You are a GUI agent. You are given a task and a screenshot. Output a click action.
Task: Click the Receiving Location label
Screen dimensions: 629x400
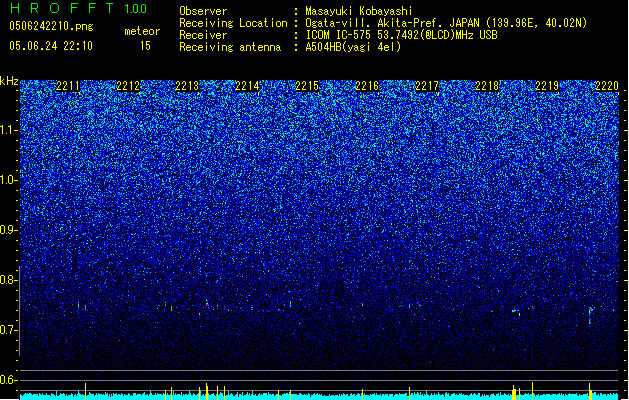[x=233, y=23]
